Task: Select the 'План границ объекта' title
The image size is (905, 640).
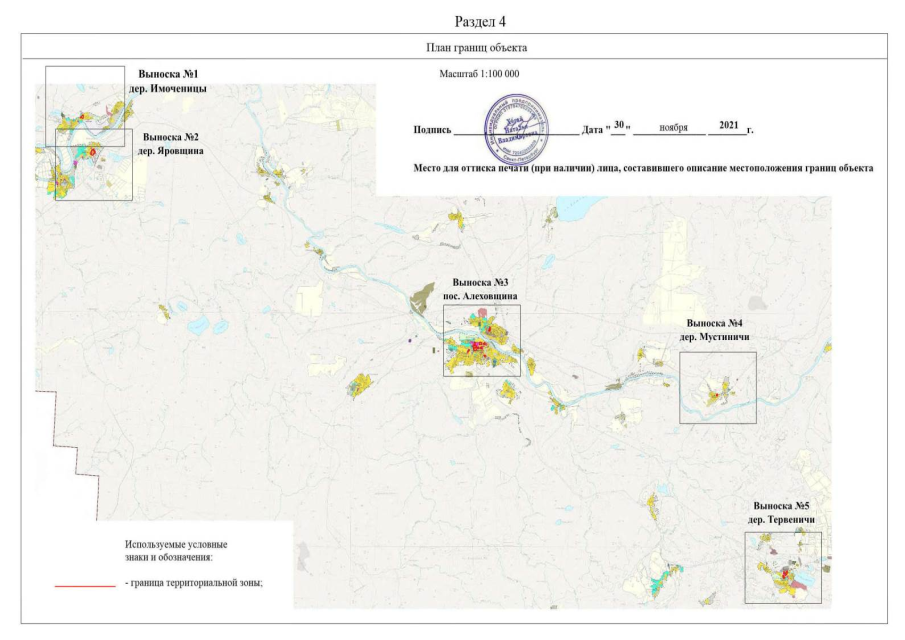Action: 452,47
